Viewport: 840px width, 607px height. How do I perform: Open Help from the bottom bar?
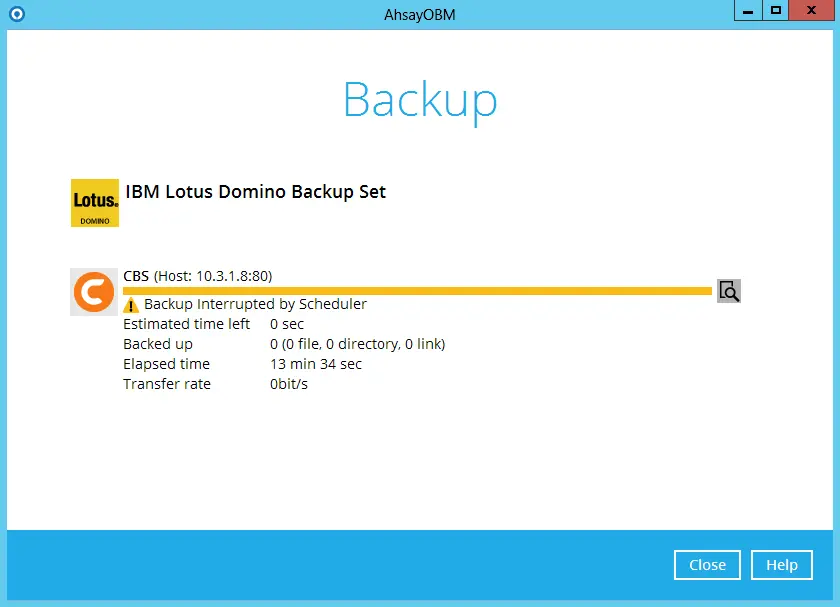click(781, 565)
